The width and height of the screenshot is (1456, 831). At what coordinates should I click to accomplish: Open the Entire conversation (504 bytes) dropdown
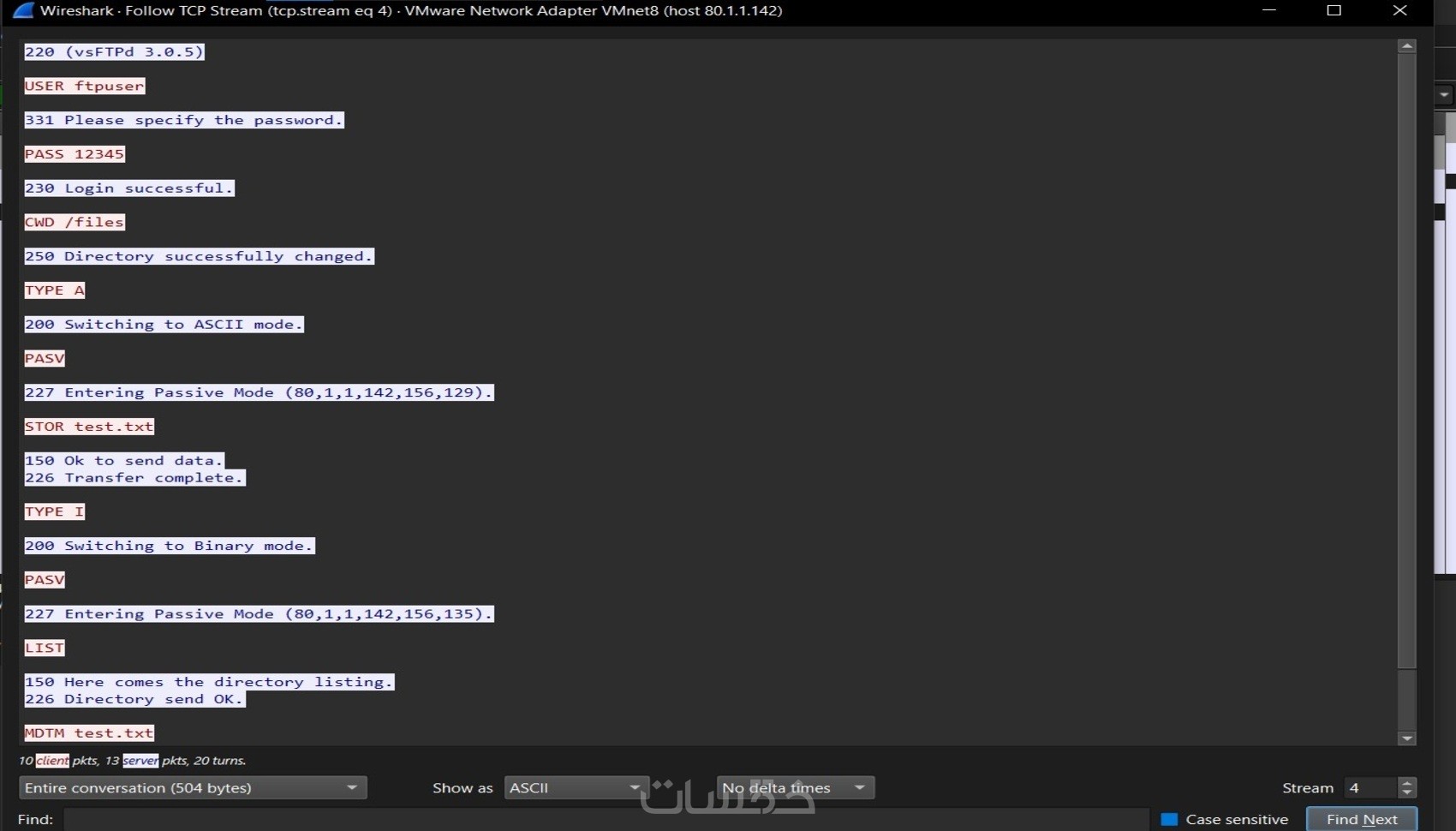(x=193, y=787)
